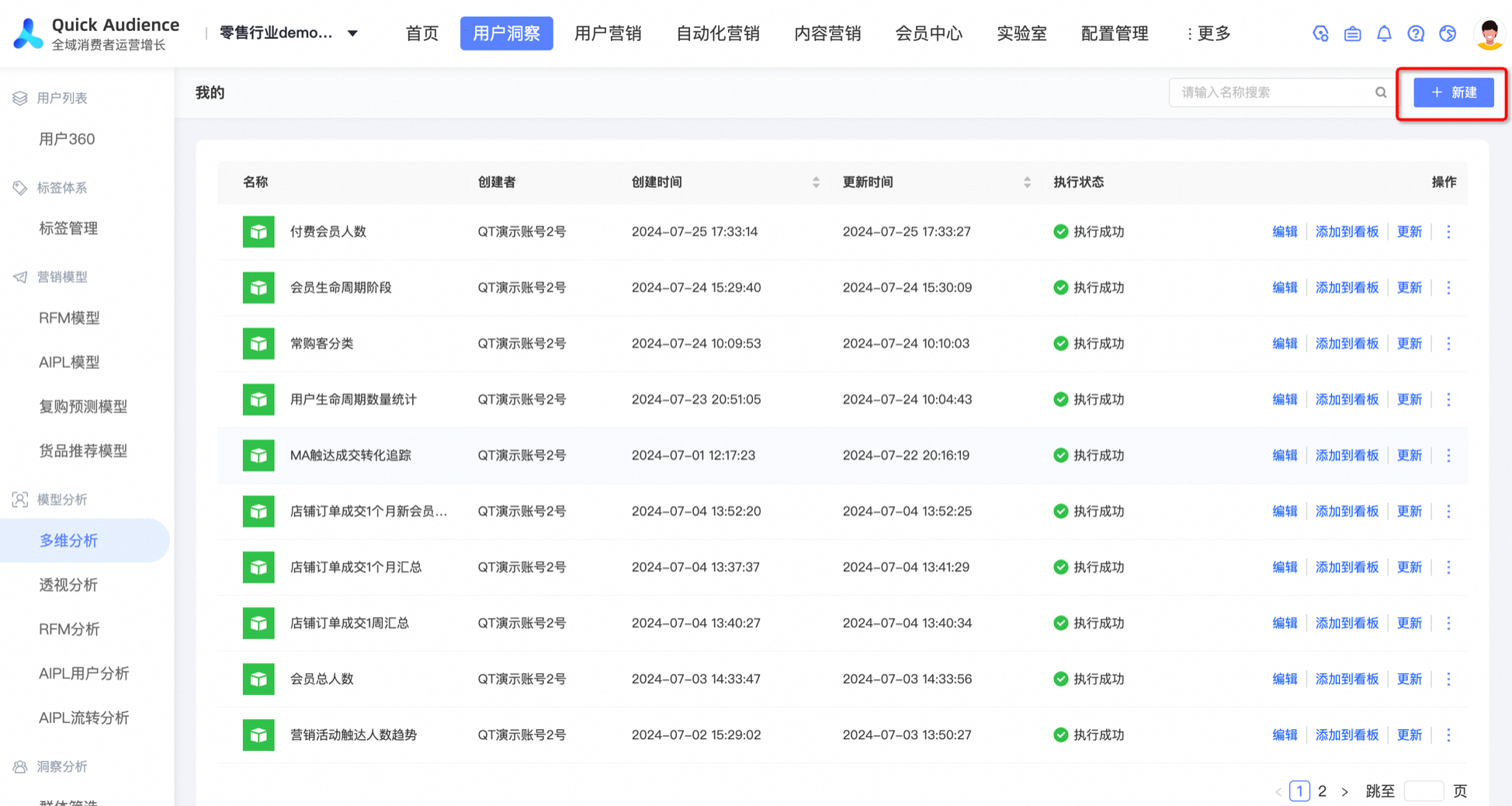Click the globe icon next to avatar

coord(1448,33)
